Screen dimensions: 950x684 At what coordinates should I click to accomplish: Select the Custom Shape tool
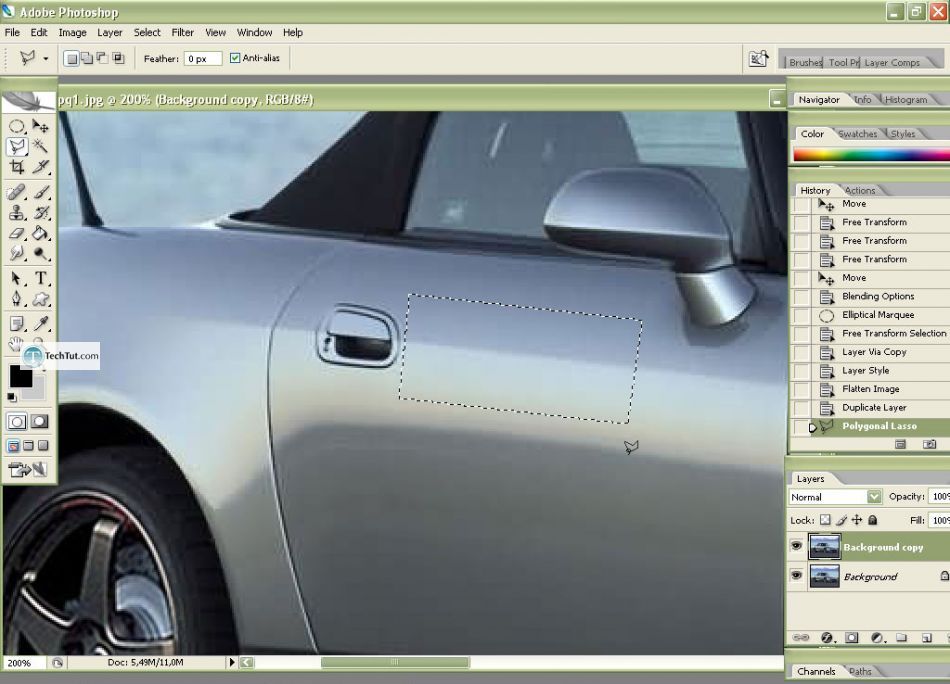tap(40, 299)
